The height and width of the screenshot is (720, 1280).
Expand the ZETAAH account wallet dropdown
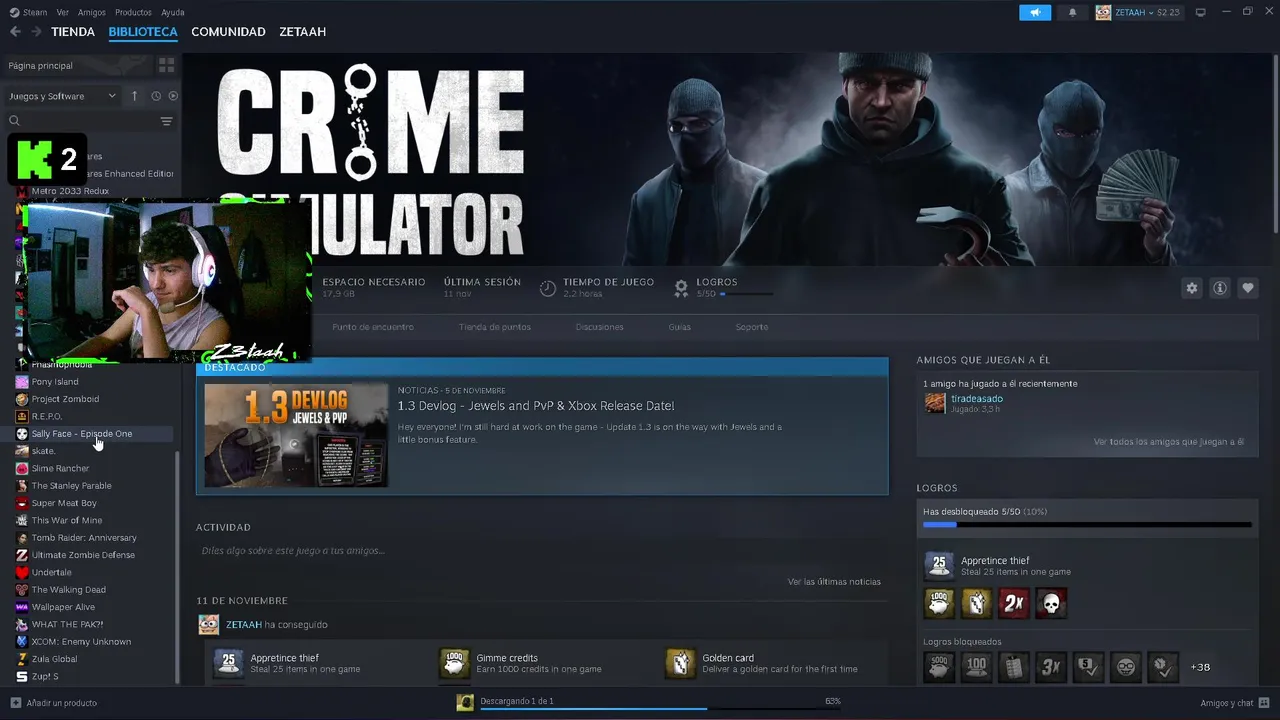pyautogui.click(x=1138, y=12)
